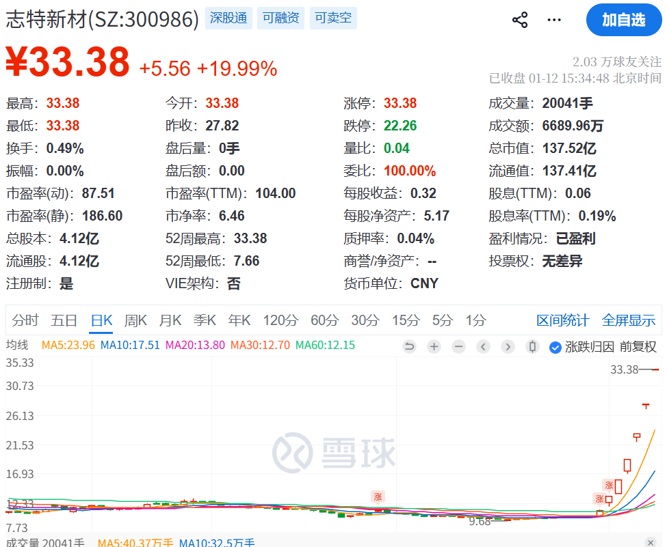This screenshot has width=667, height=547.
Task: Switch to the 分时 chart tab
Action: pyautogui.click(x=25, y=320)
